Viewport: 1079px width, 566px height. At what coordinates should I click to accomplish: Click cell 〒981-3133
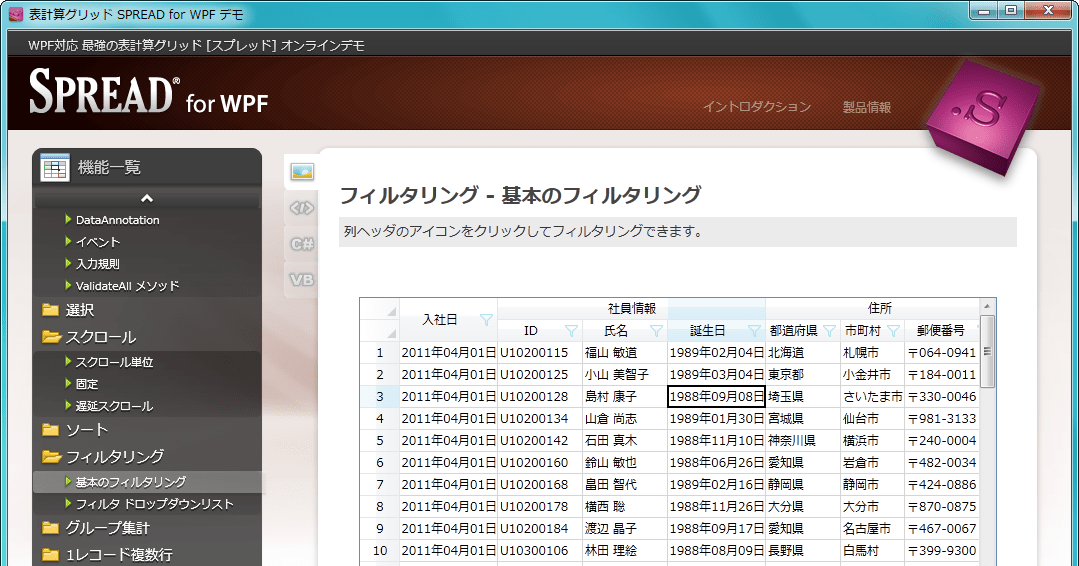click(x=942, y=419)
